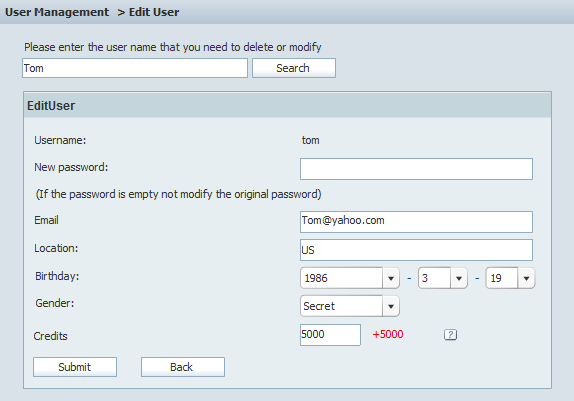
Task: Click the Submit button
Action: pos(75,367)
